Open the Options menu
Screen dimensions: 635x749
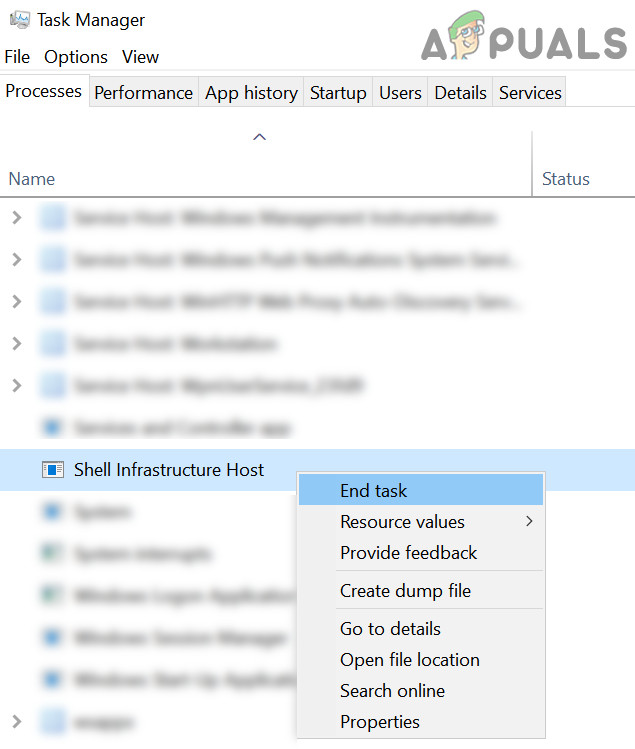(76, 57)
